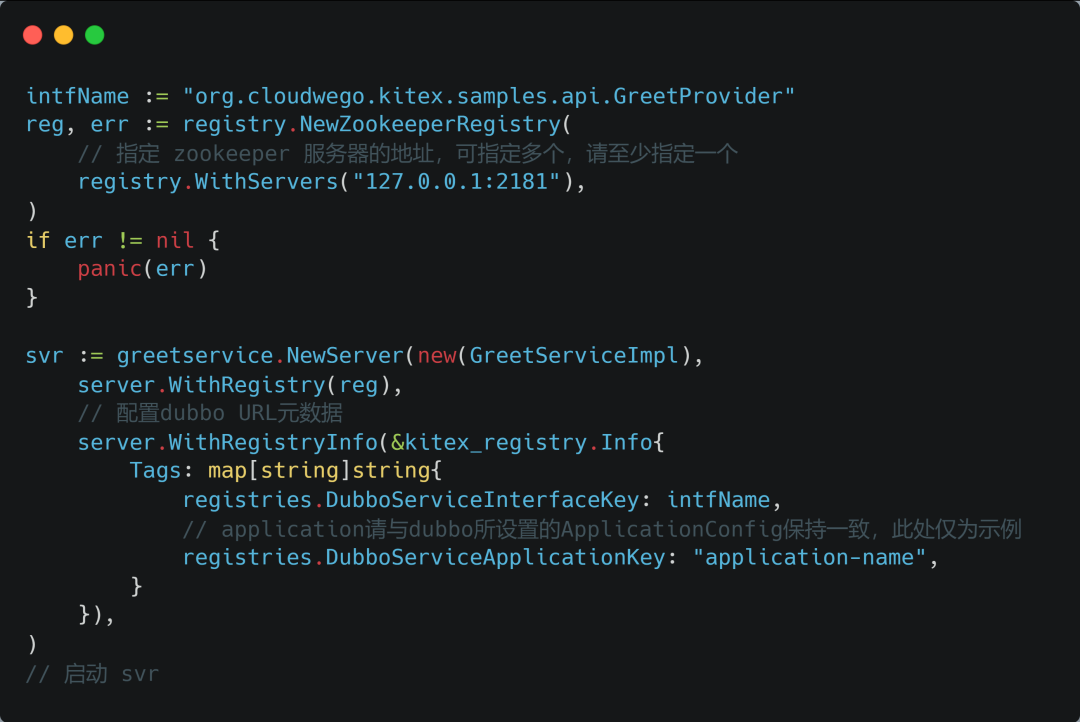Viewport: 1080px width, 722px height.
Task: Select the "org.cloudwego.kitex.samples.api.GreetProvider" string
Action: (488, 96)
